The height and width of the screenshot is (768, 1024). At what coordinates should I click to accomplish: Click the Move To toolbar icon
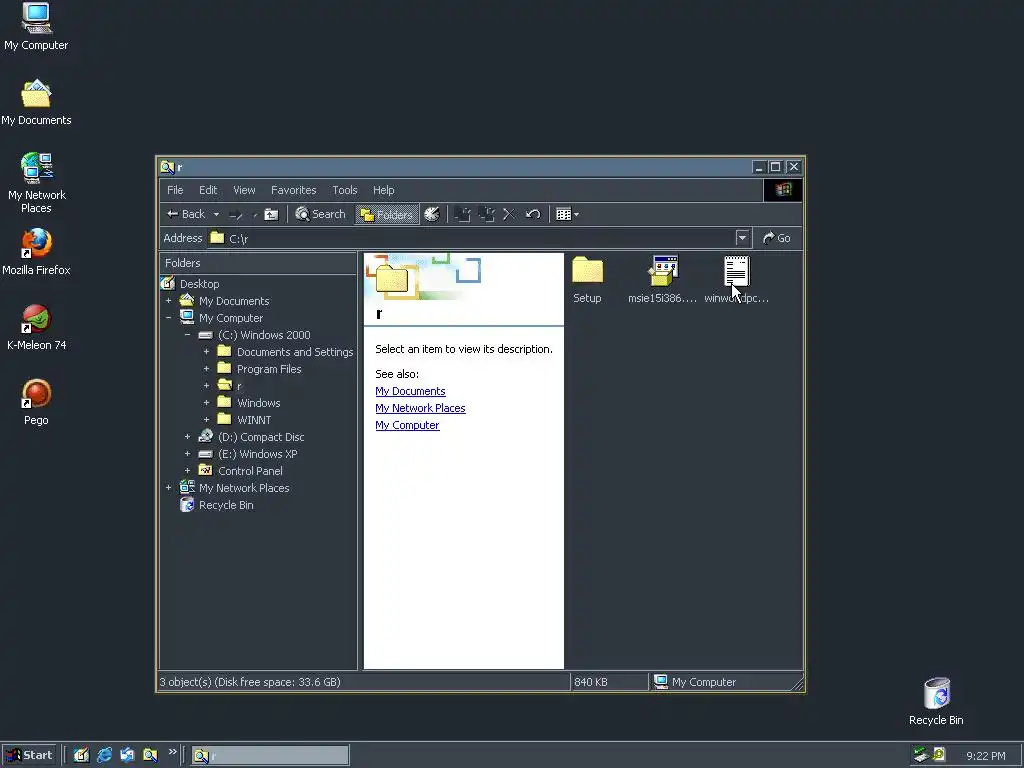pyautogui.click(x=462, y=214)
